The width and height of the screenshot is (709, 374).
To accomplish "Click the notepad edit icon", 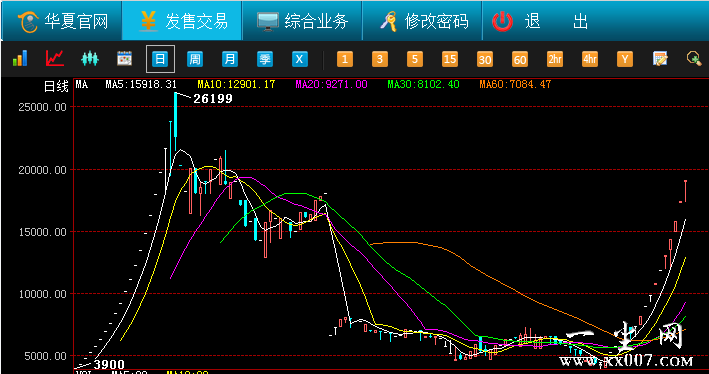I will click(x=661, y=59).
